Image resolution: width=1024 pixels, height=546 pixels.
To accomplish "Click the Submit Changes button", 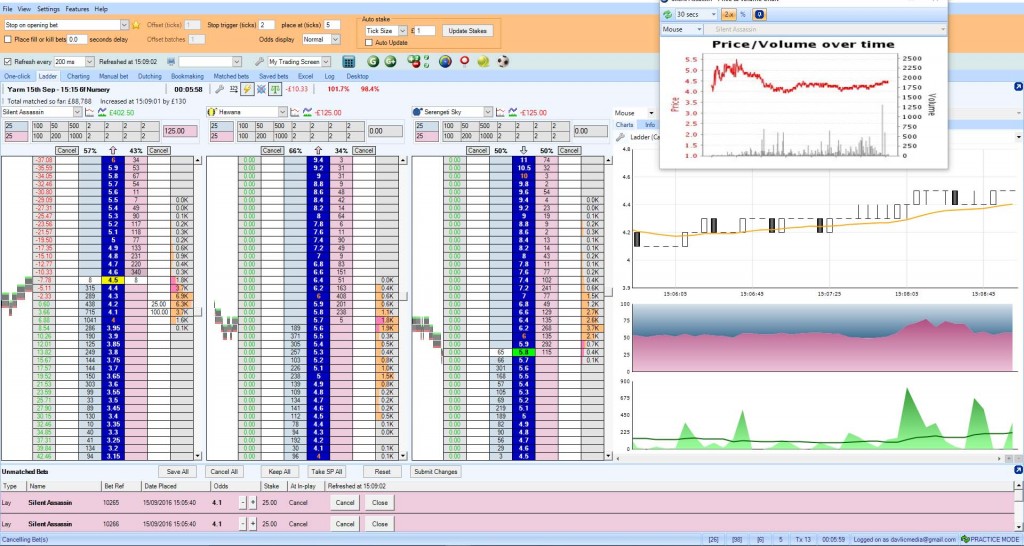I will [436, 472].
